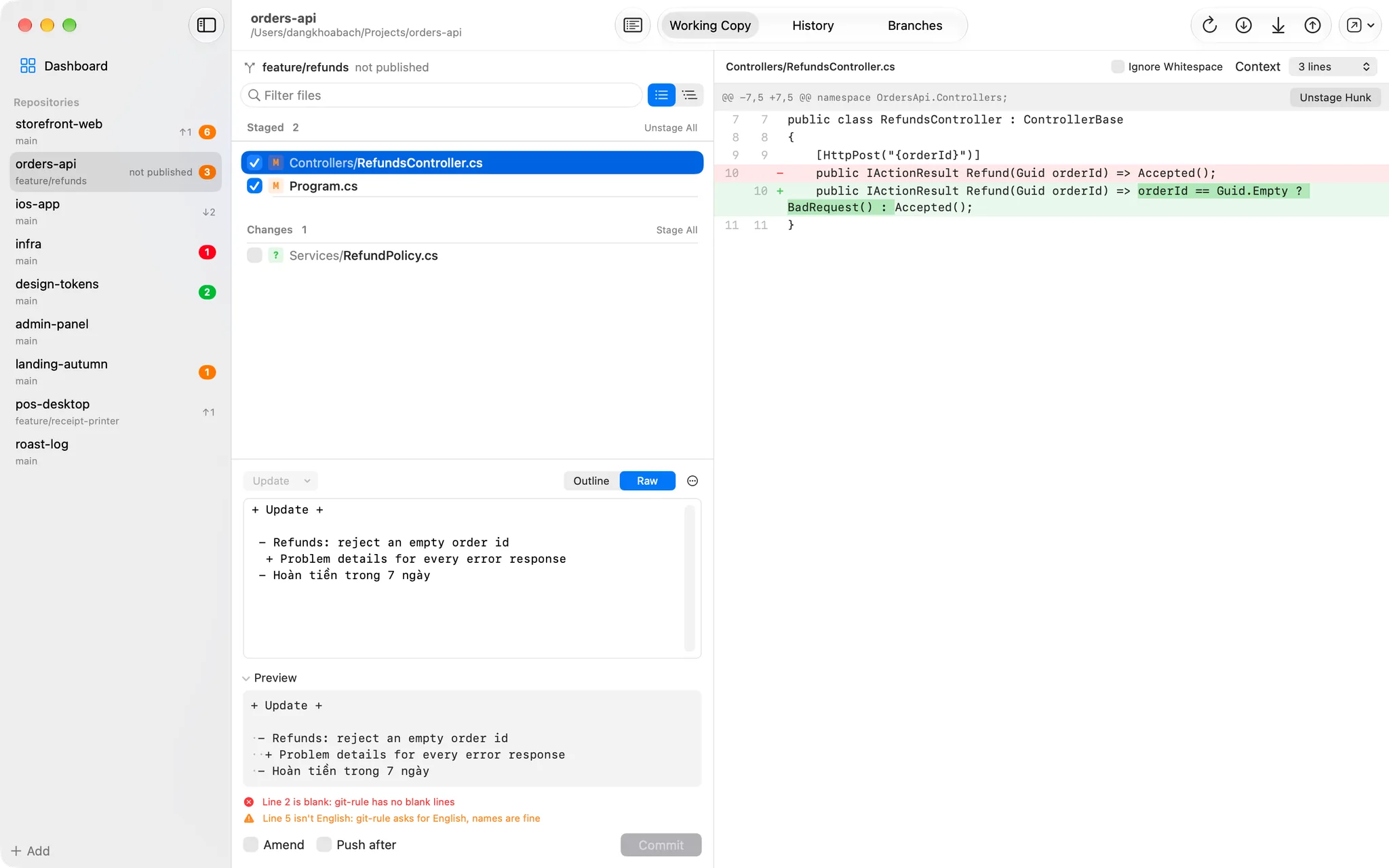This screenshot has width=1389, height=868.
Task: Switch to the Branches tab
Action: point(914,25)
